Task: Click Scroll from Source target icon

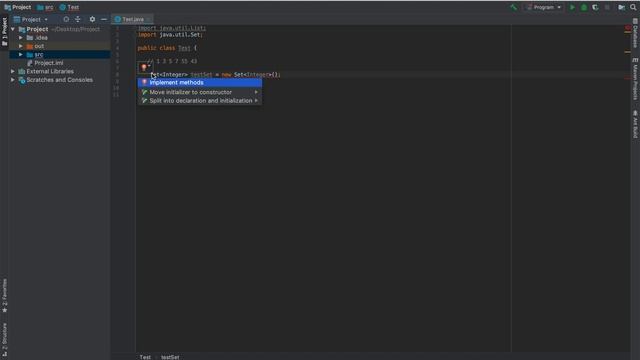Action: pyautogui.click(x=66, y=19)
